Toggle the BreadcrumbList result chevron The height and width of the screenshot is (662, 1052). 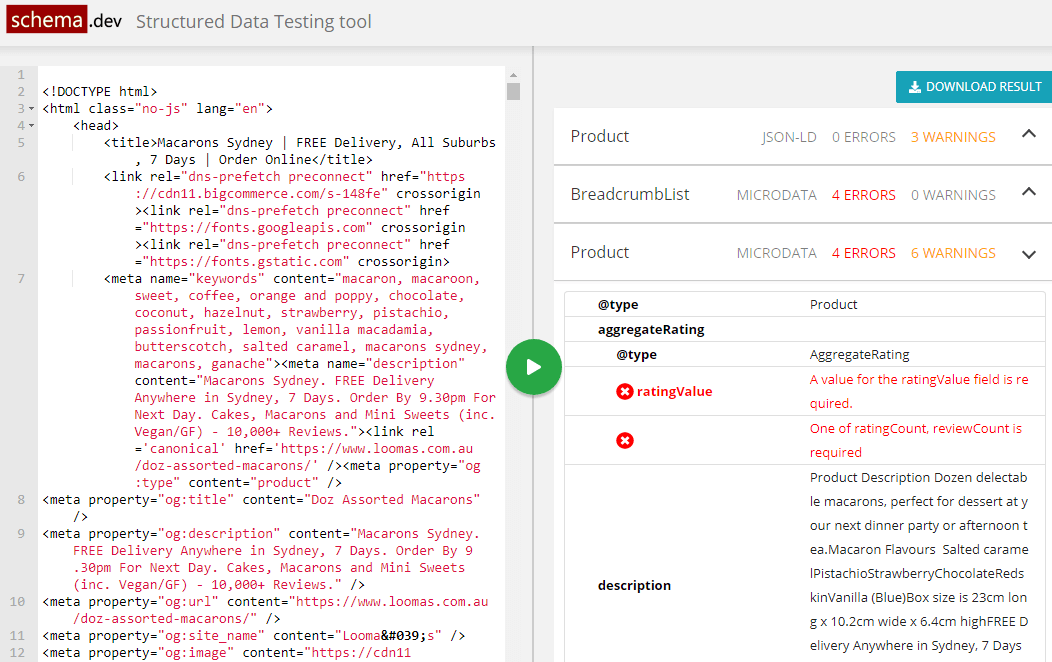click(1028, 192)
